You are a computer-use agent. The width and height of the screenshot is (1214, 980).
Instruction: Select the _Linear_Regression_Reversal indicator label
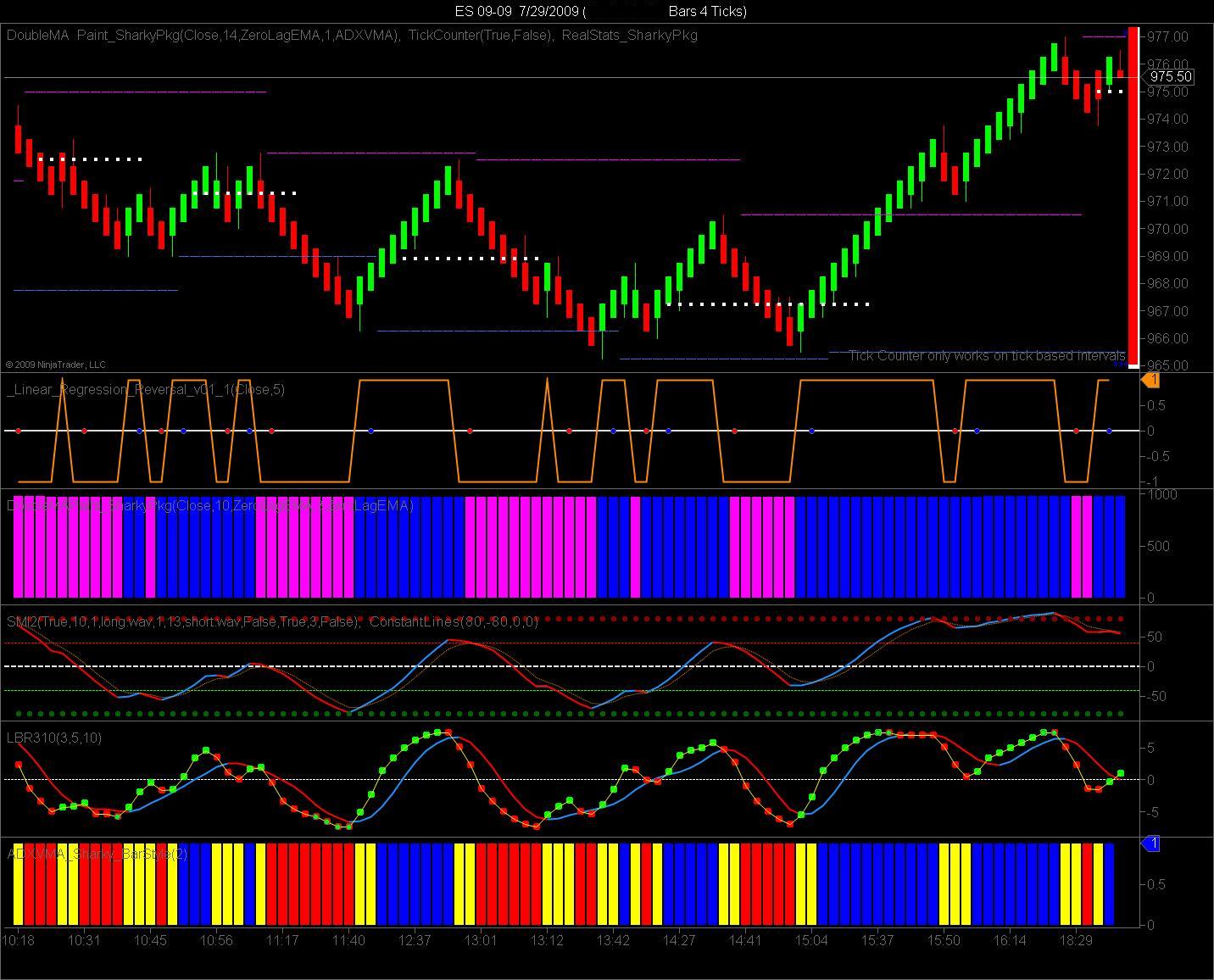(146, 390)
